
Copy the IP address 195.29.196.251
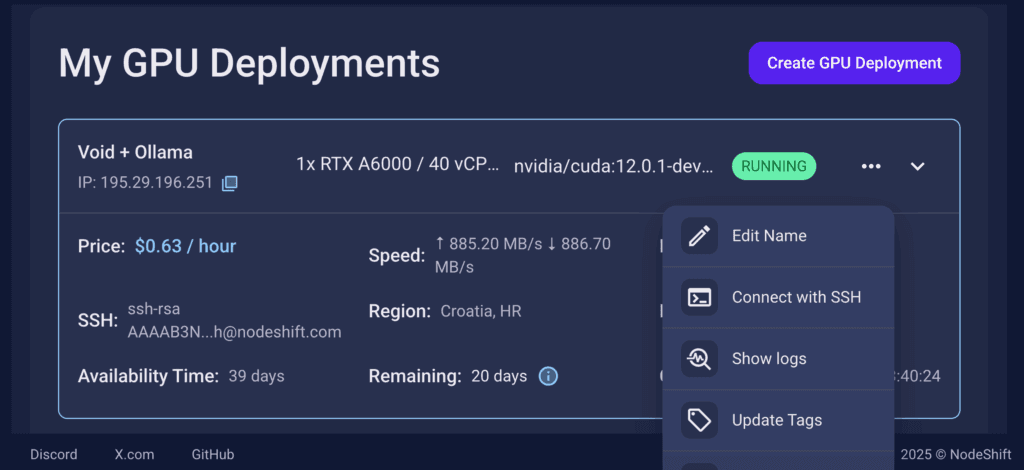[229, 183]
